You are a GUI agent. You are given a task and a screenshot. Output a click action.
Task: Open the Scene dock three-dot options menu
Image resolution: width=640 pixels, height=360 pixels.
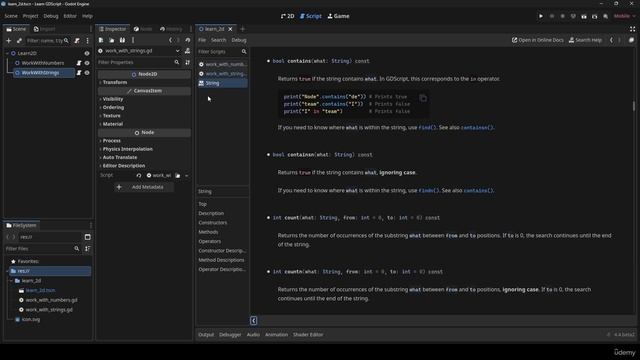[87, 40]
